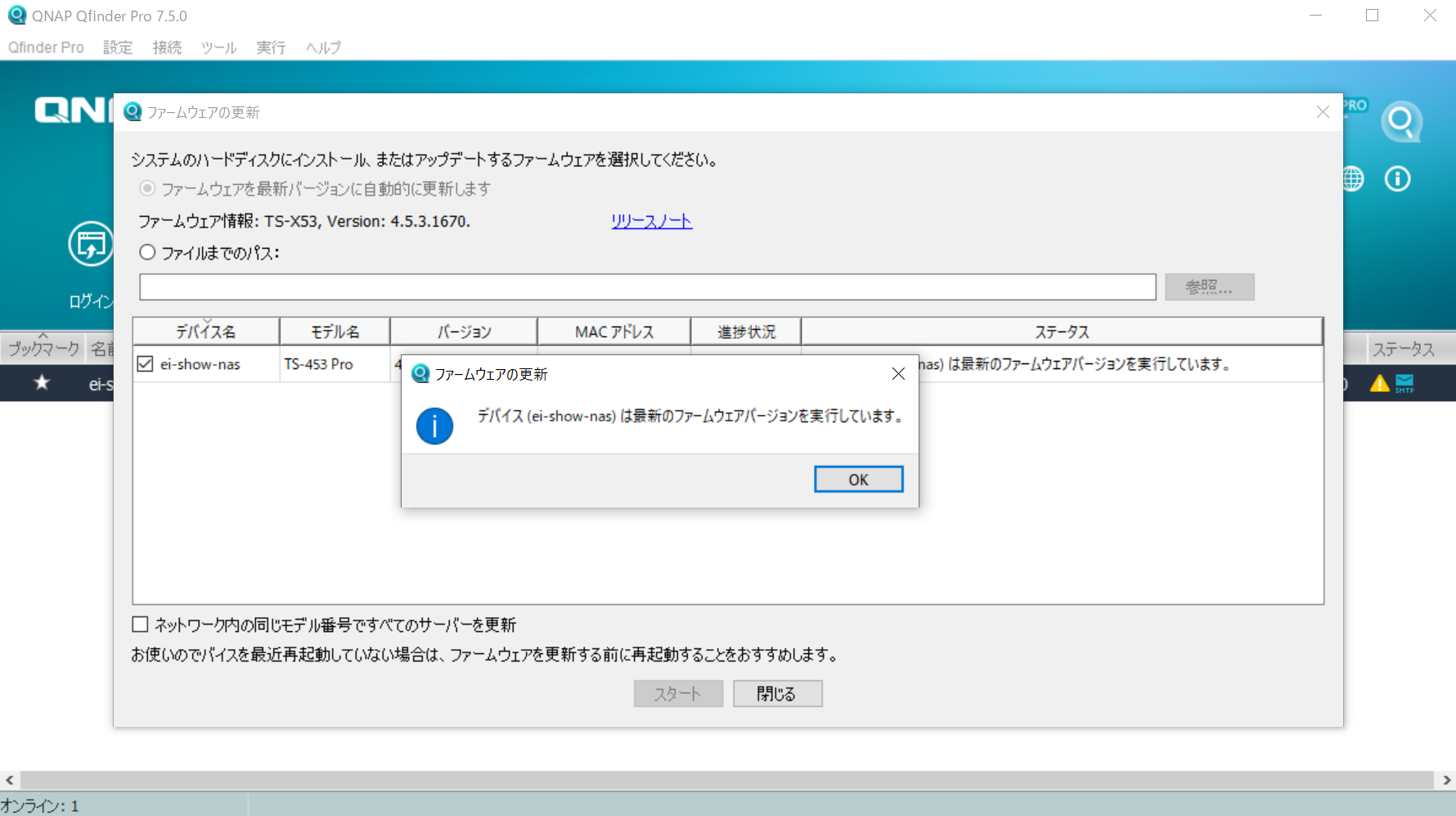
Task: Open the ツール menu
Action: 218,47
